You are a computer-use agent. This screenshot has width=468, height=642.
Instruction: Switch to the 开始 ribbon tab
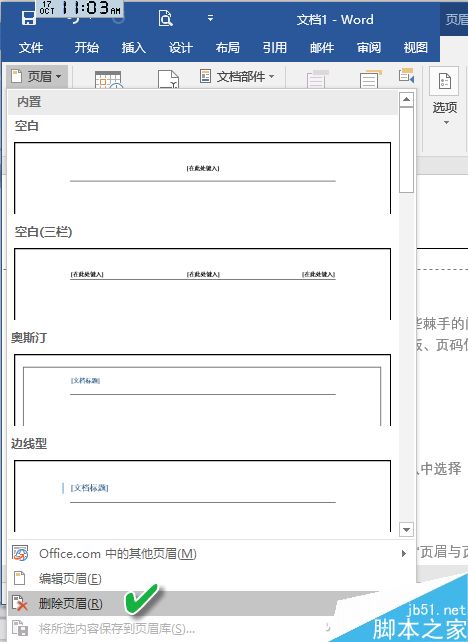pos(86,47)
